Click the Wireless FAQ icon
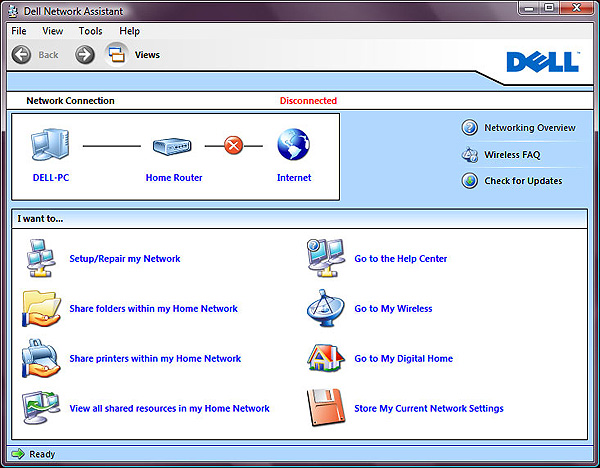Screen dimensions: 600x468 click(470, 155)
